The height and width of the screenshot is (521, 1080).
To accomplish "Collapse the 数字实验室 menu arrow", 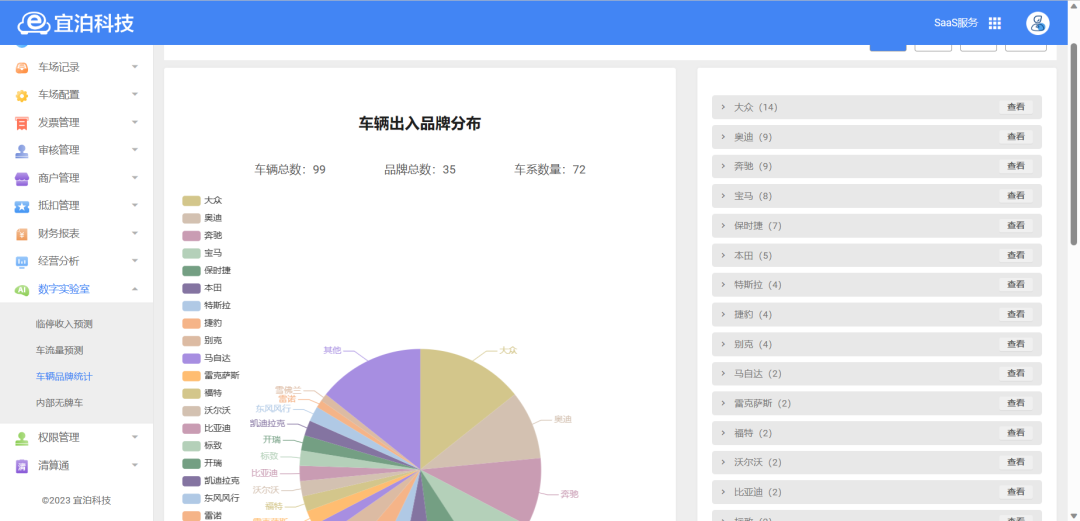I will click(x=135, y=289).
